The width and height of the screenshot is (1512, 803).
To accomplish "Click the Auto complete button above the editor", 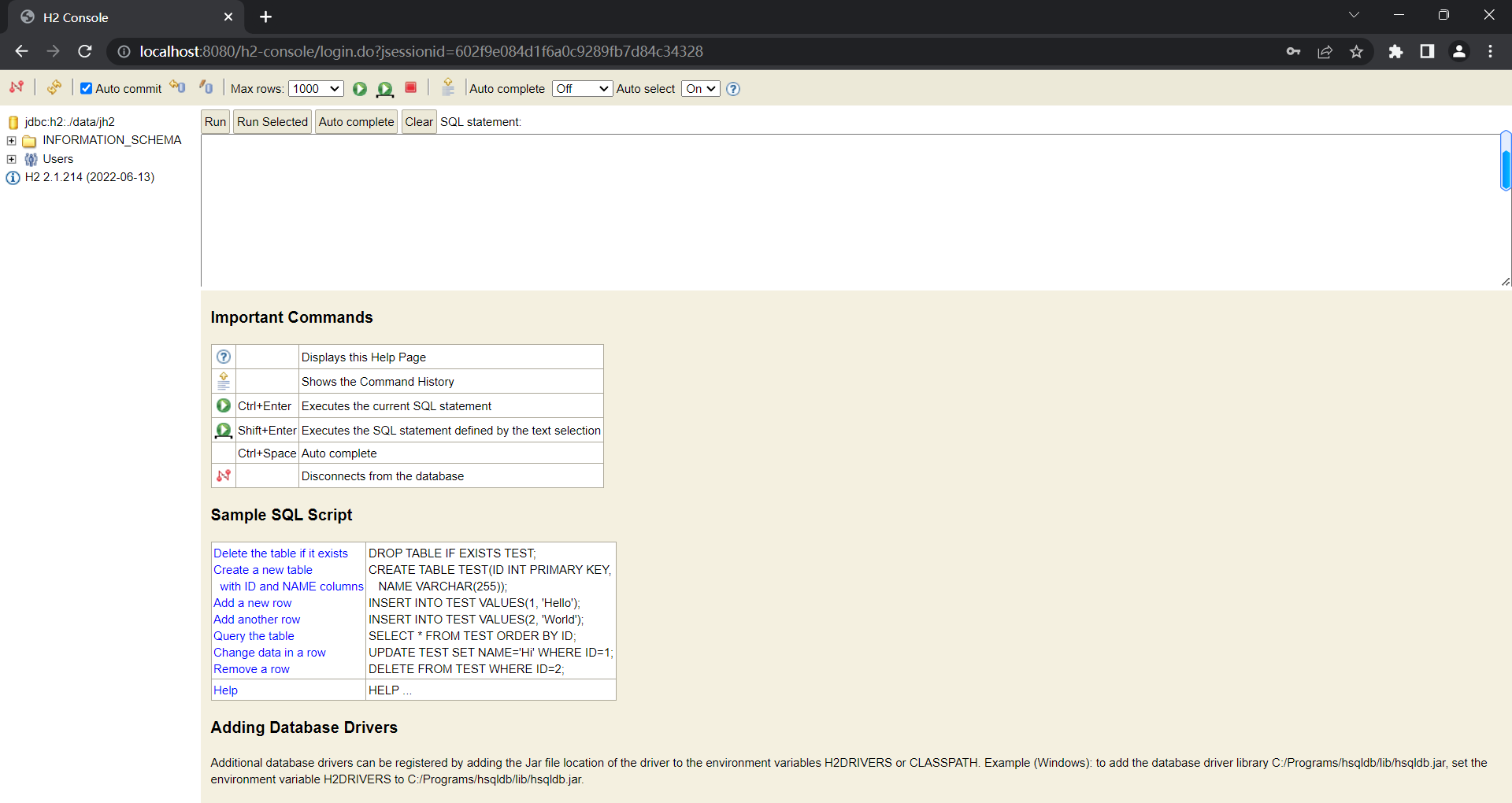I will [x=356, y=121].
